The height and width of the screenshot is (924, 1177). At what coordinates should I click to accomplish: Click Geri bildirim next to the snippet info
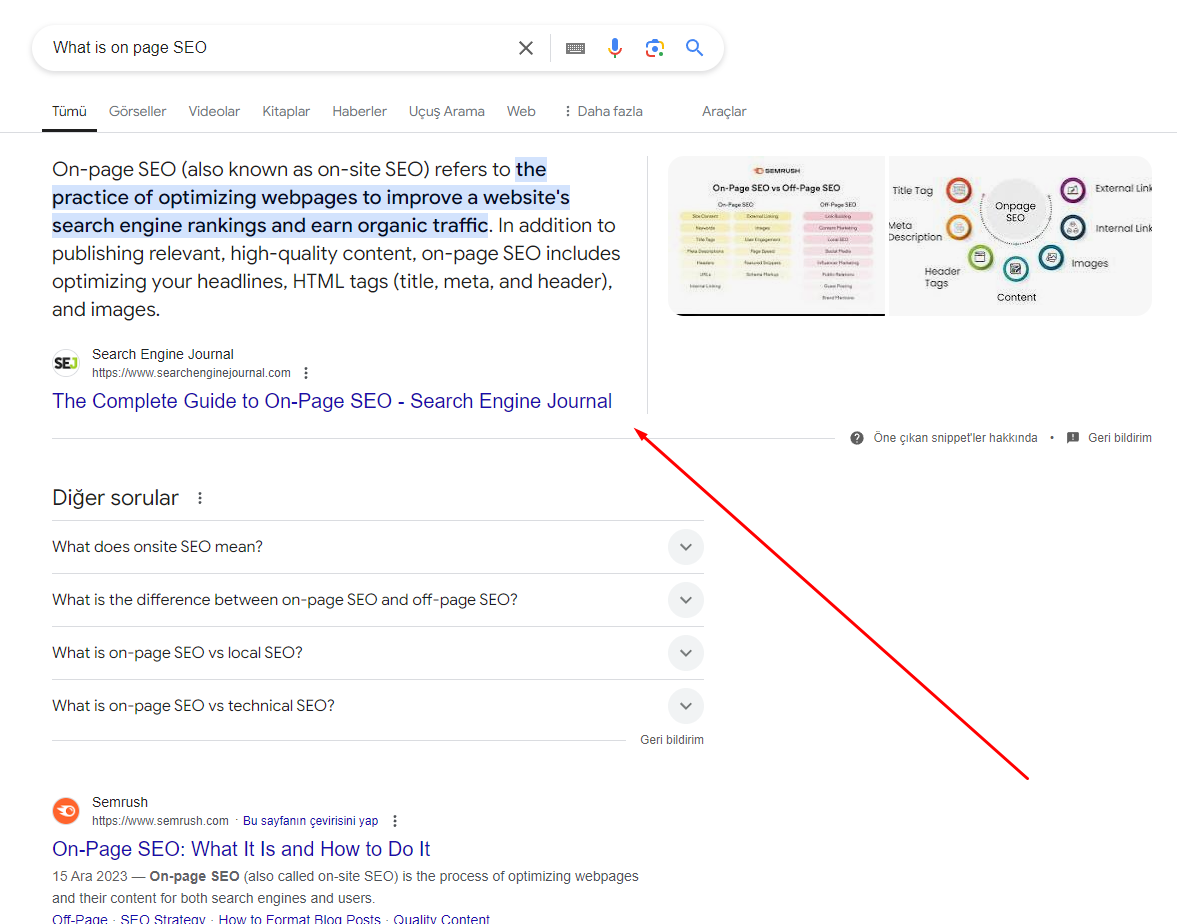pyautogui.click(x=1119, y=438)
